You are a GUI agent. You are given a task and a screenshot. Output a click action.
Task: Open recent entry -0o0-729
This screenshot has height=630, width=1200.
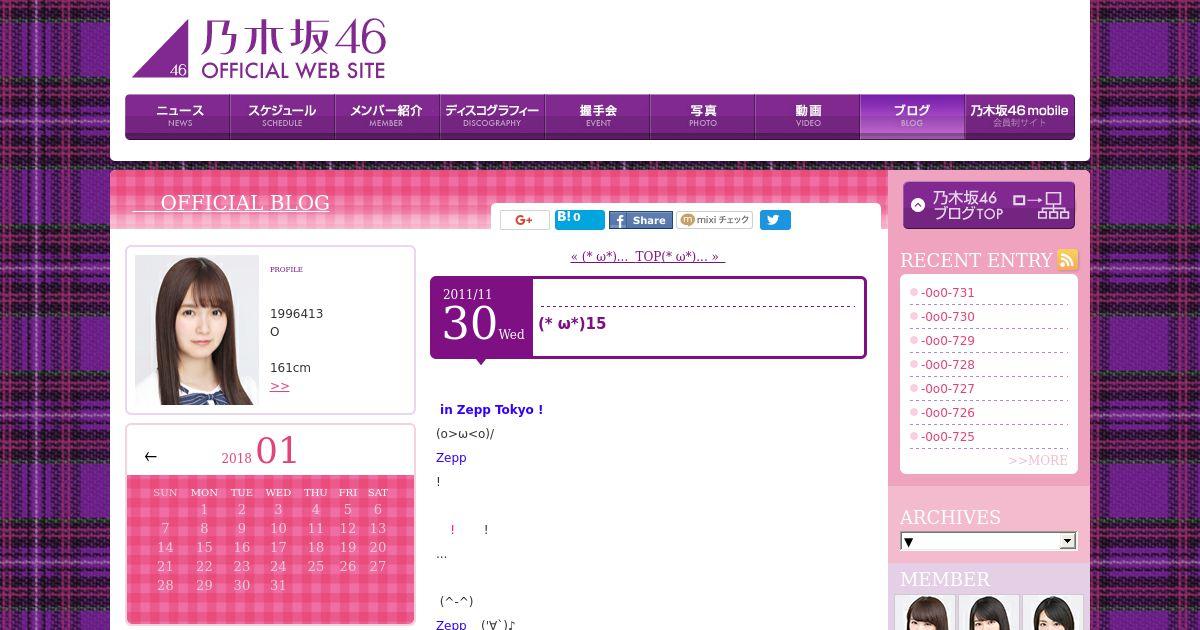pyautogui.click(x=948, y=341)
